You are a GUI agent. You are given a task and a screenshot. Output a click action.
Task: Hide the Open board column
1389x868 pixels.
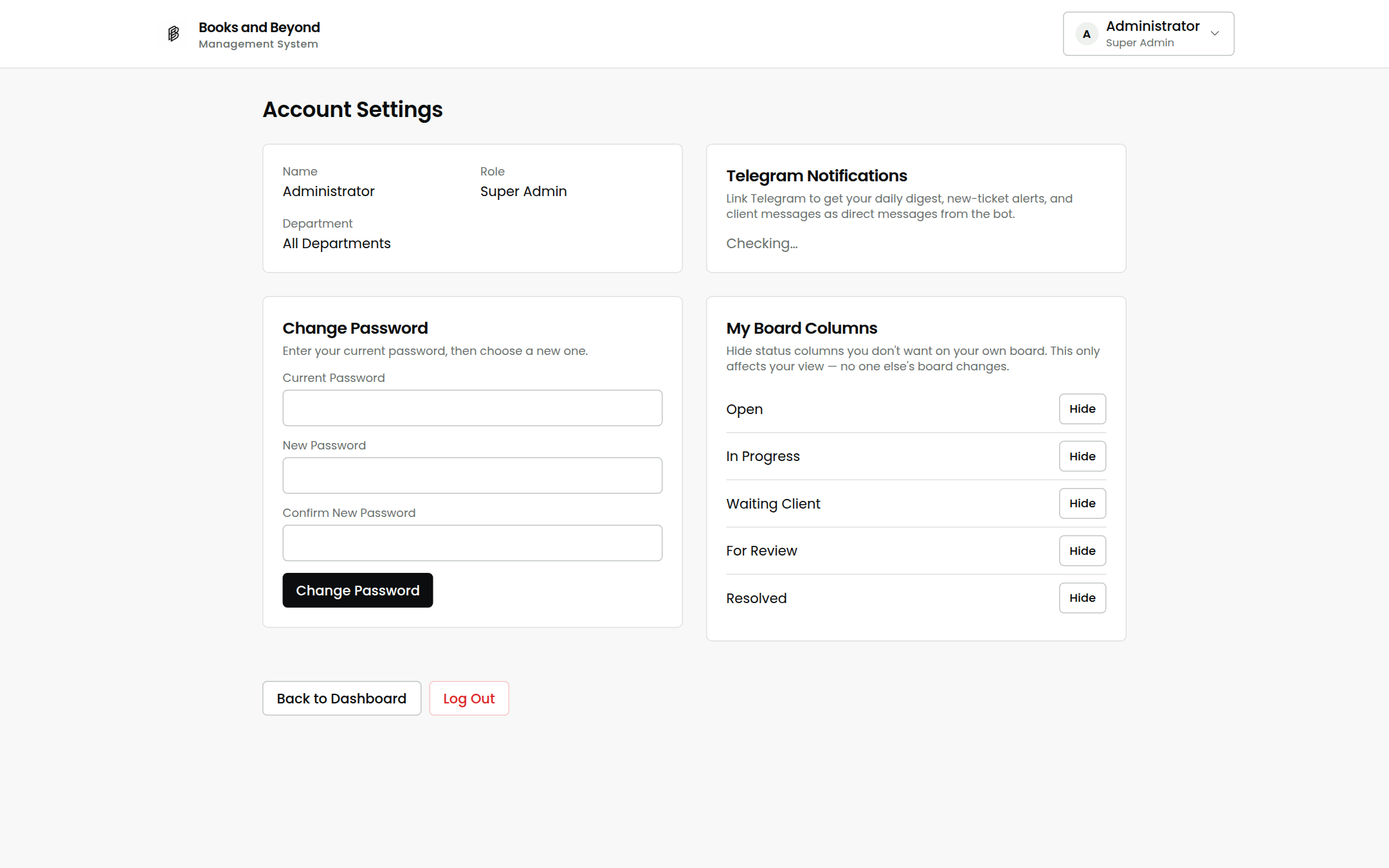1082,409
